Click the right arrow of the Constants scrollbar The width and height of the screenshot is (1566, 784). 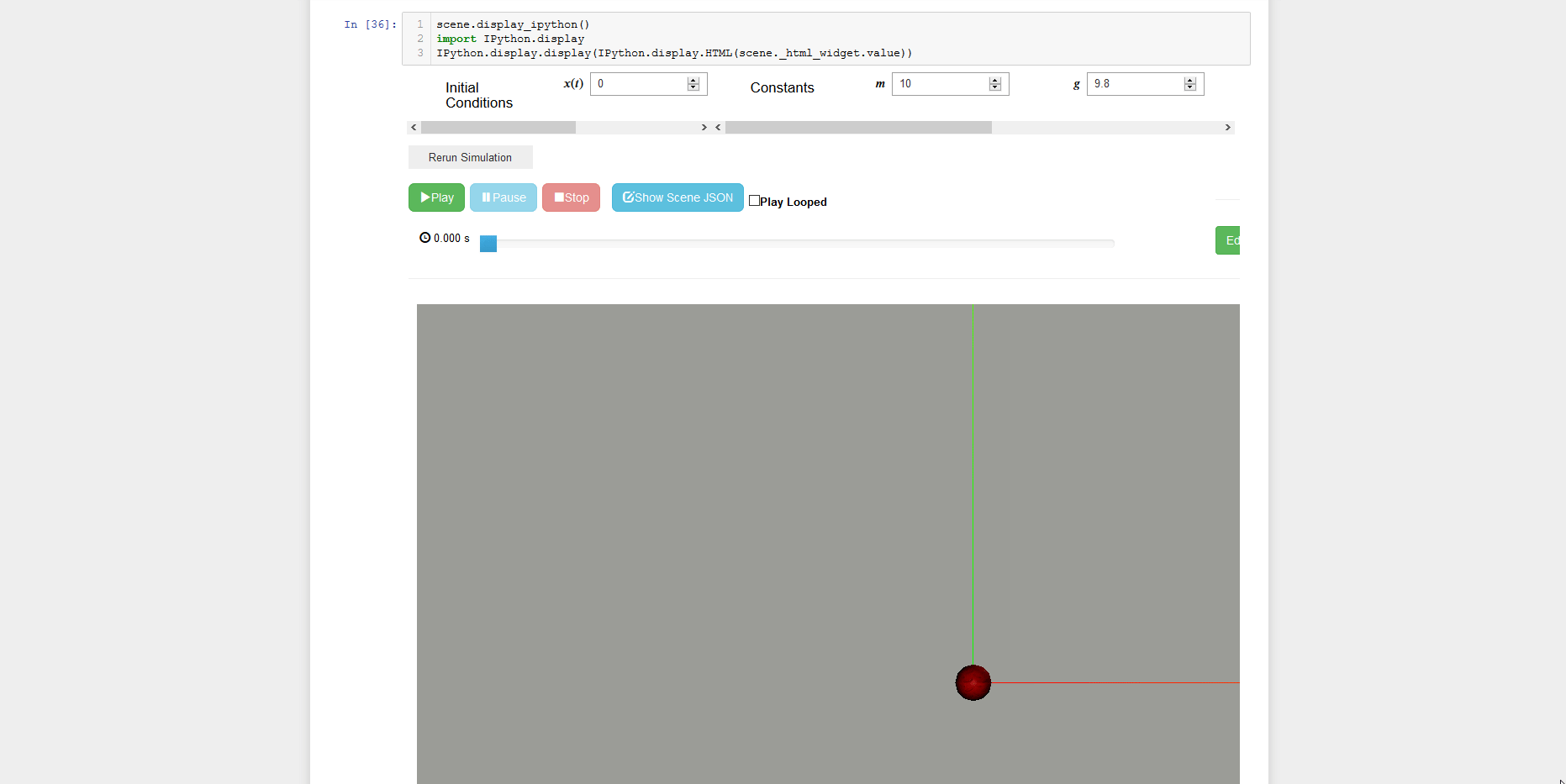(x=1227, y=127)
